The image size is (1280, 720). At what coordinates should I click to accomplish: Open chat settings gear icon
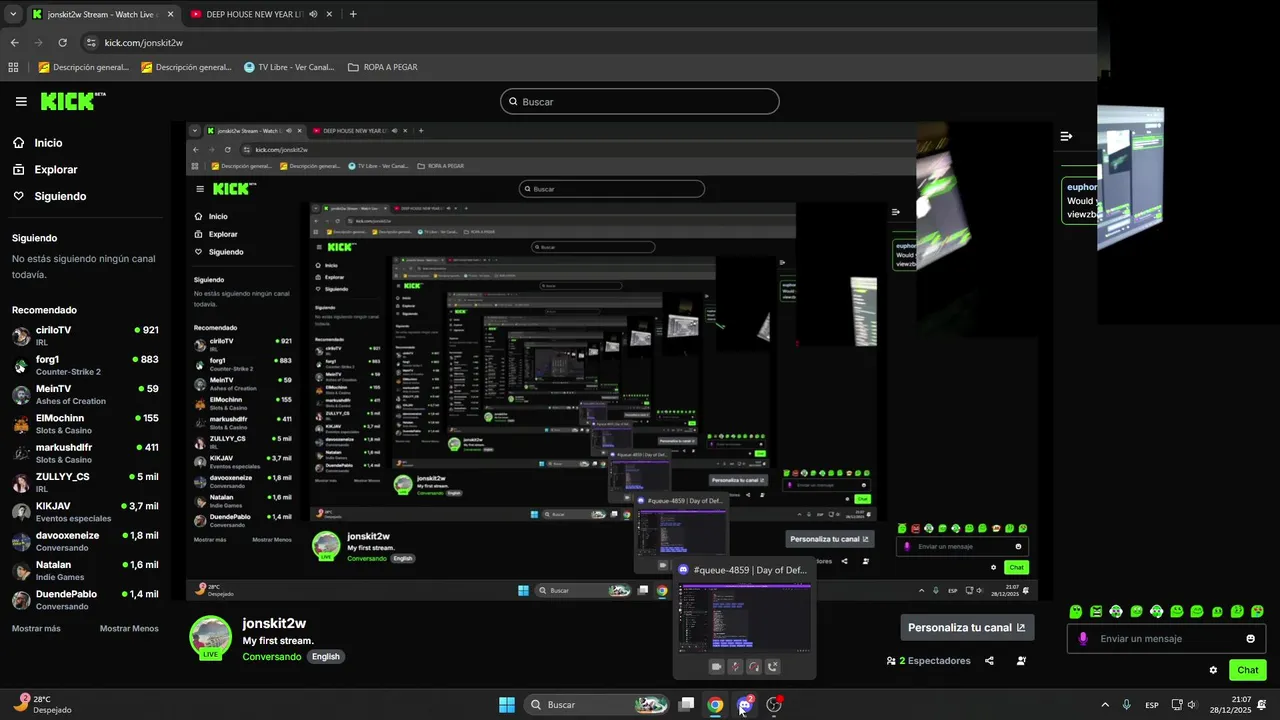tap(1213, 670)
